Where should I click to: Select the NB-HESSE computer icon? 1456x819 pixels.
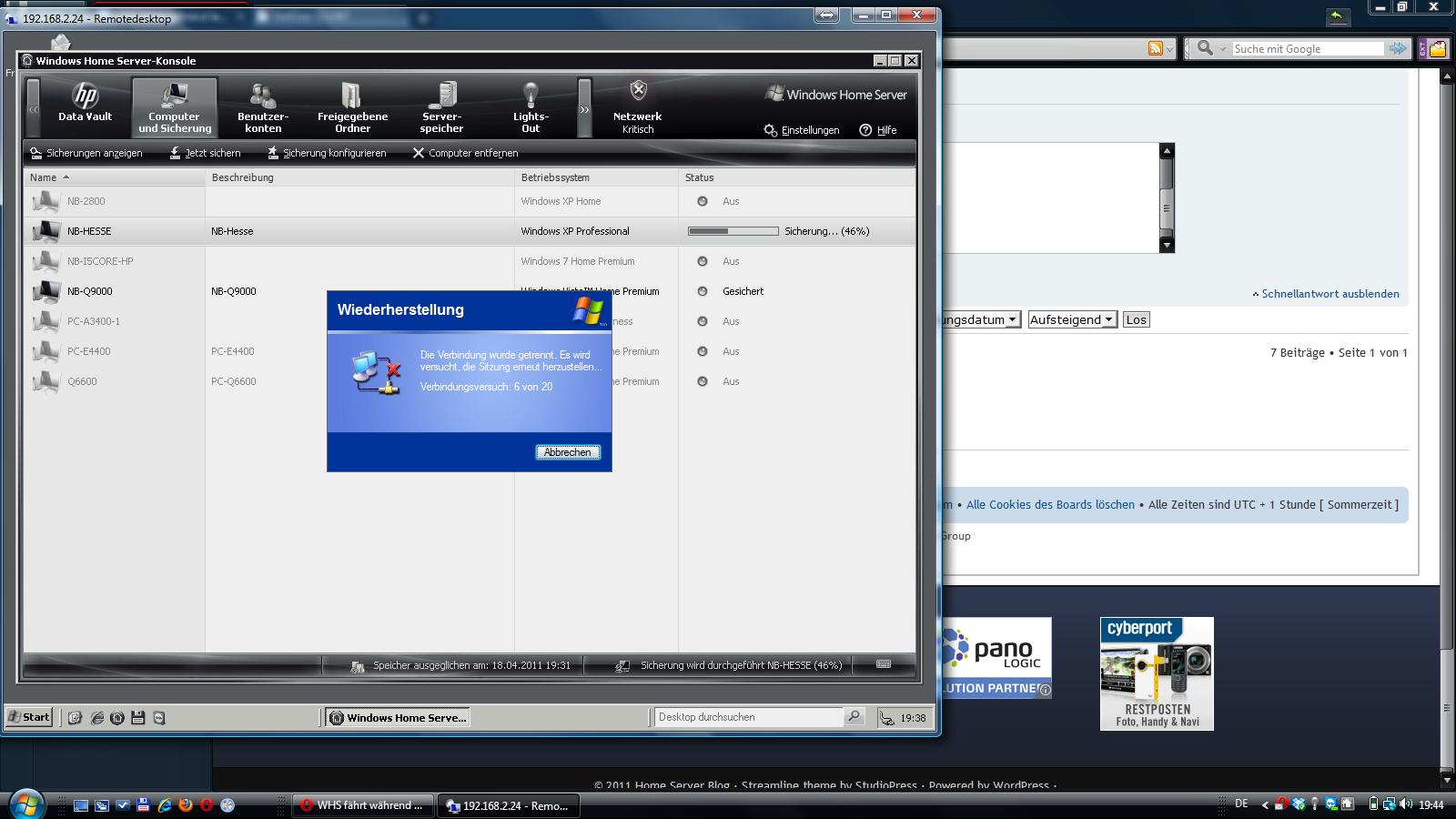[x=45, y=231]
